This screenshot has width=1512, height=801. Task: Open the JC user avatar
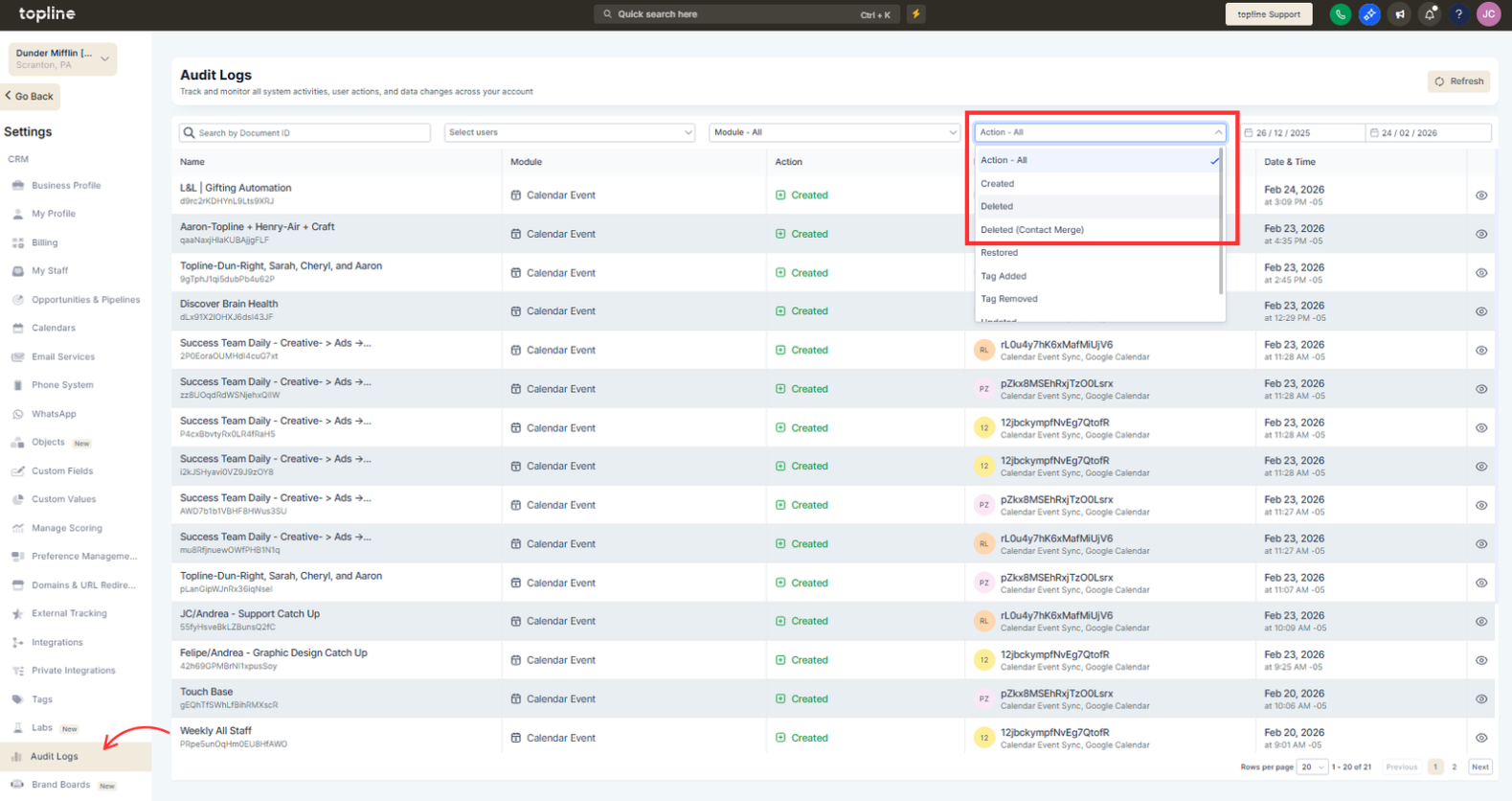point(1488,14)
